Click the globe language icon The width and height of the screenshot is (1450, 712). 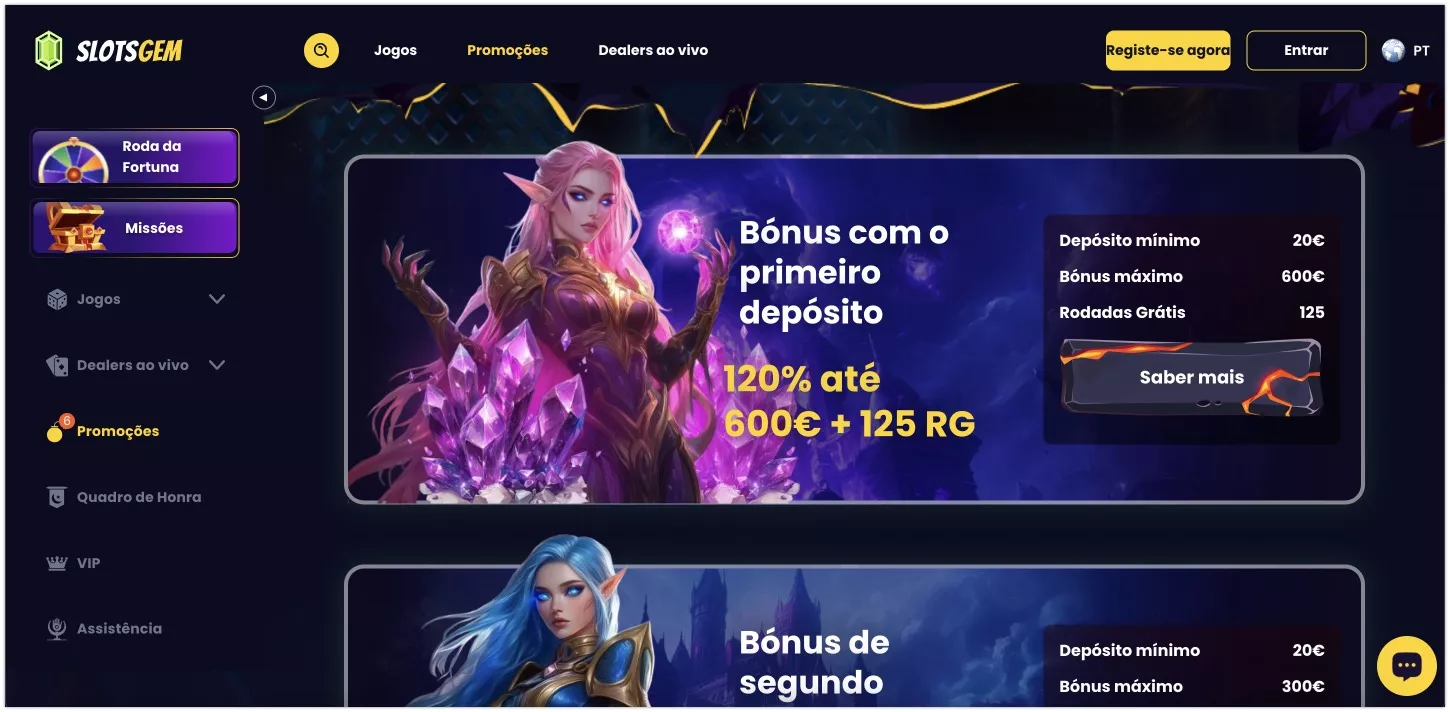click(x=1393, y=50)
